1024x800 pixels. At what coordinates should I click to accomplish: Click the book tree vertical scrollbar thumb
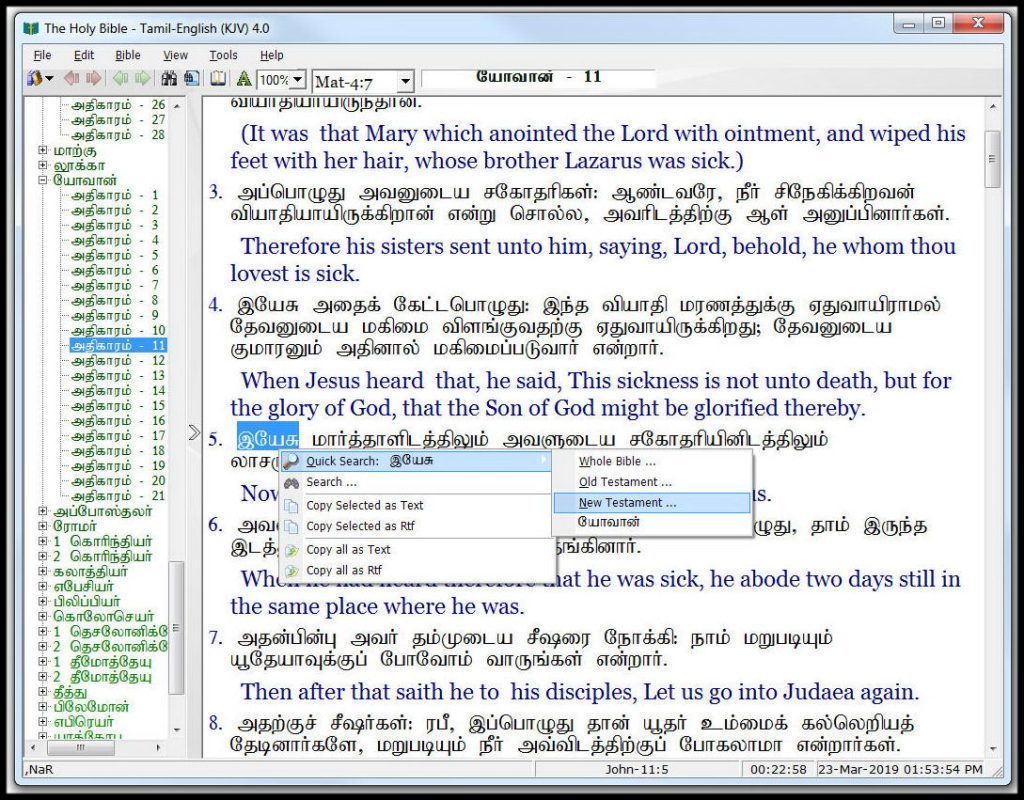[176, 628]
